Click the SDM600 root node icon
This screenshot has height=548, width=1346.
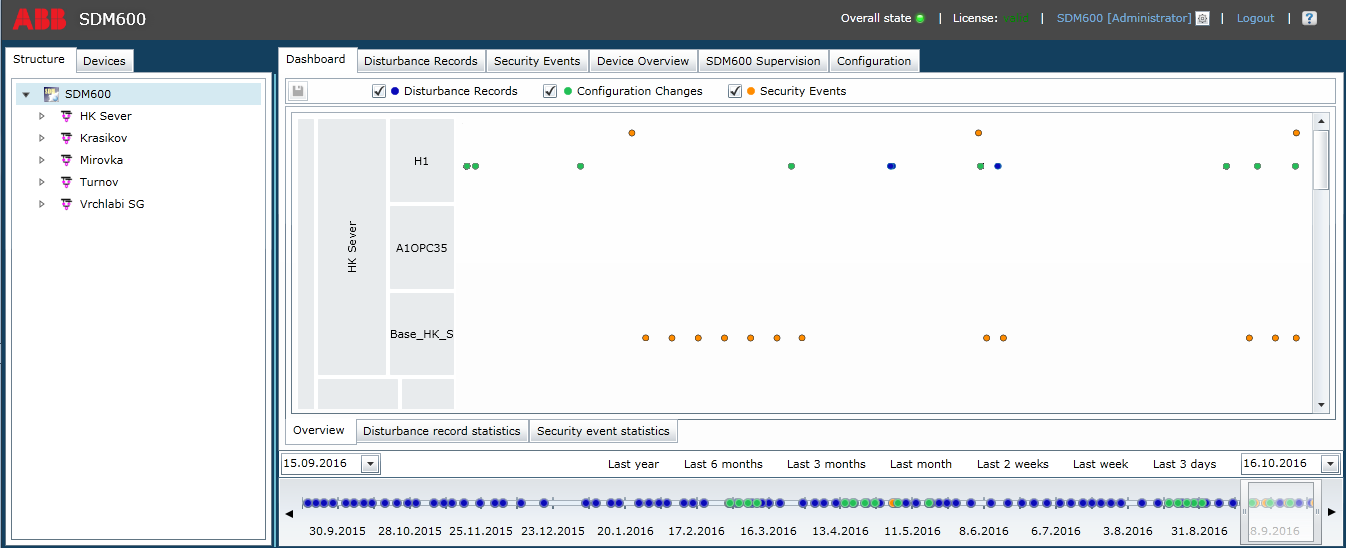click(x=51, y=94)
